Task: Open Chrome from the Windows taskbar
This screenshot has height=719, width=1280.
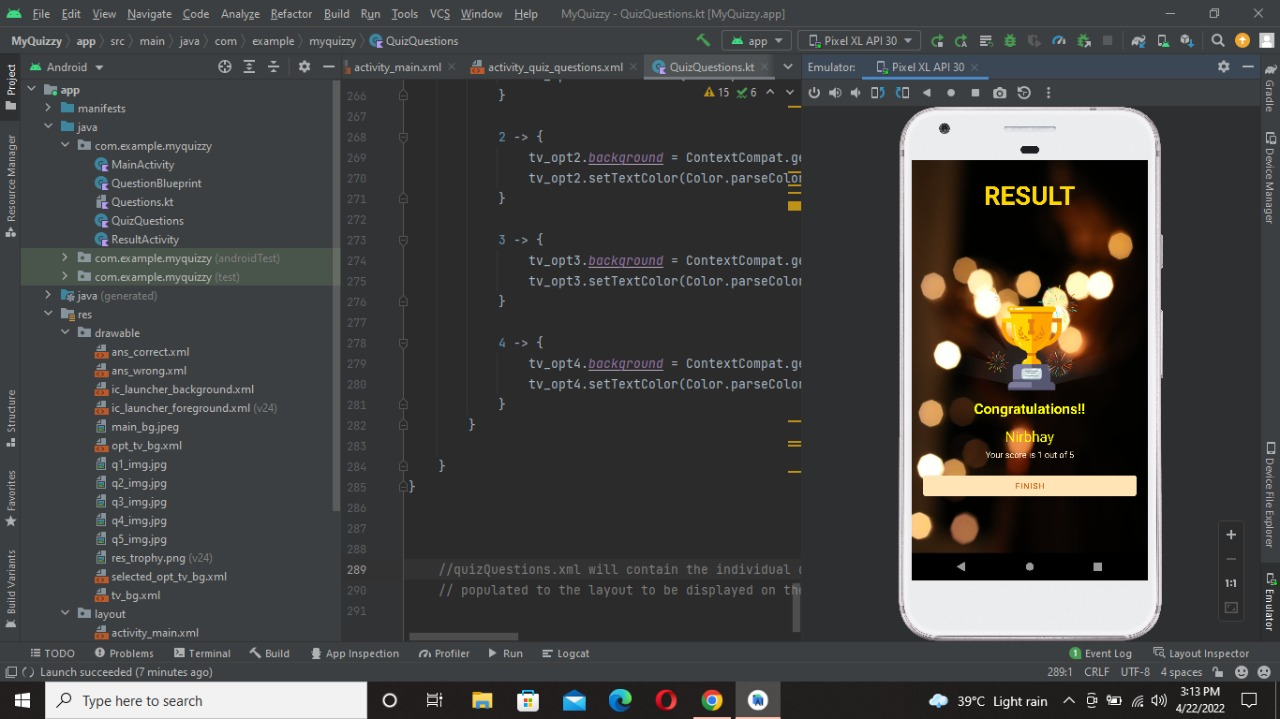Action: coord(712,700)
